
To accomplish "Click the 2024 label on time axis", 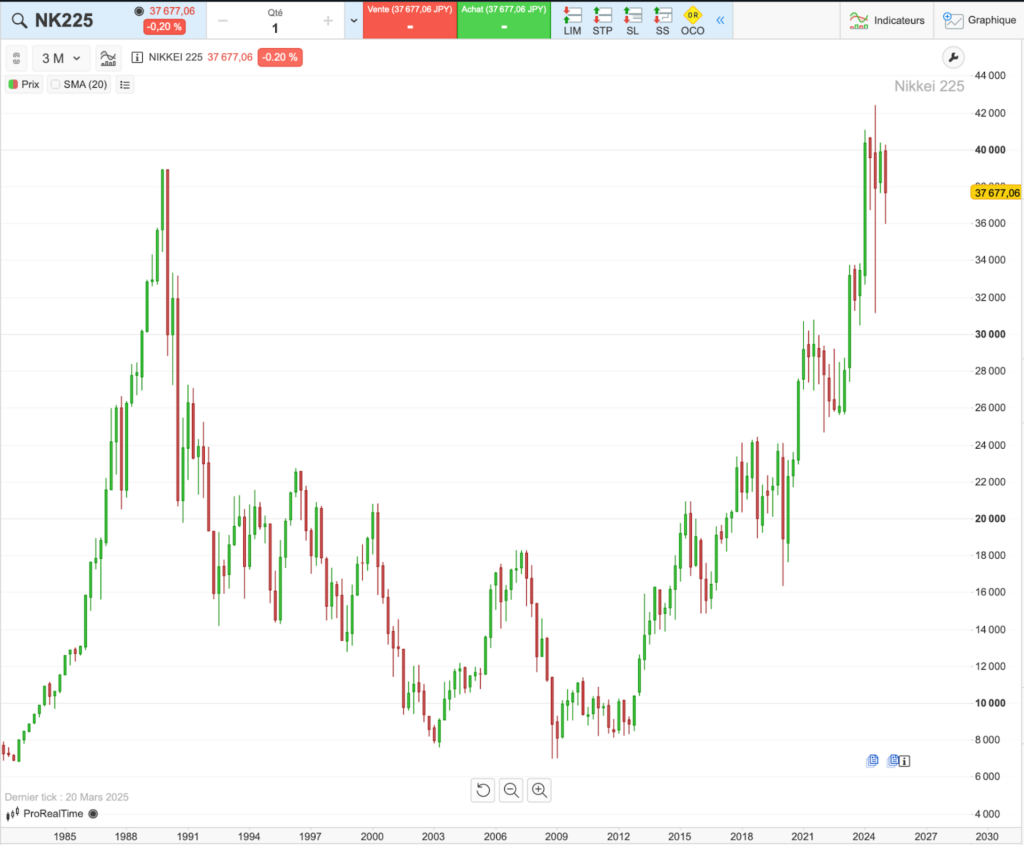I will (x=863, y=836).
